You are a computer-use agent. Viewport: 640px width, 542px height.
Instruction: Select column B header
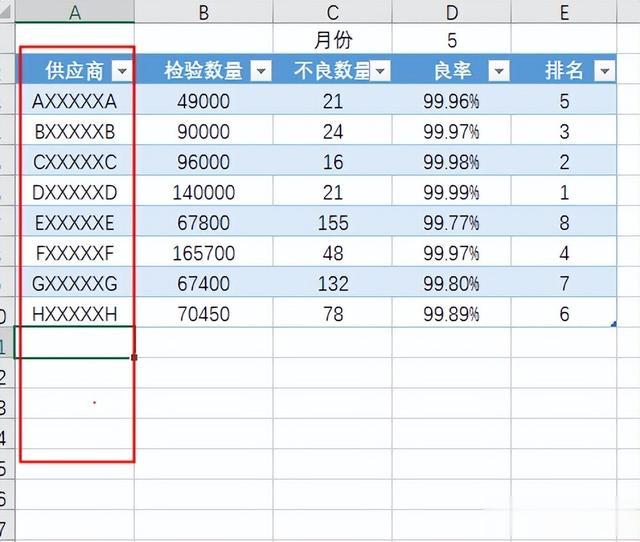point(204,11)
